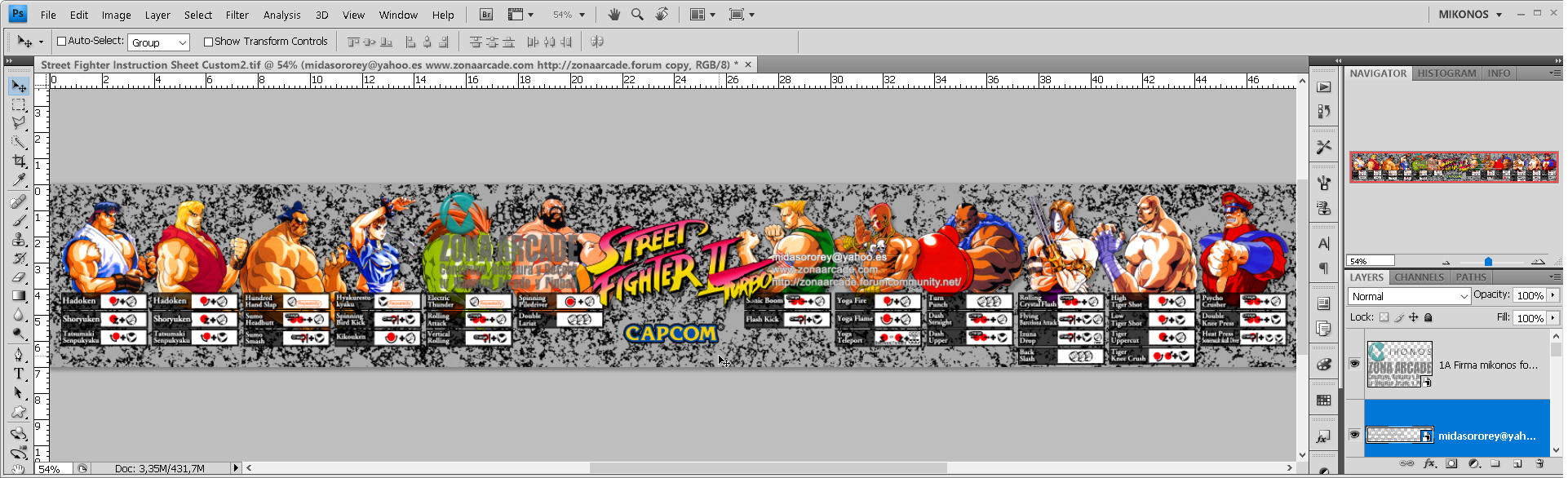This screenshot has height=478, width=1568.
Task: Delete layer using the trash icon
Action: pyautogui.click(x=1539, y=463)
